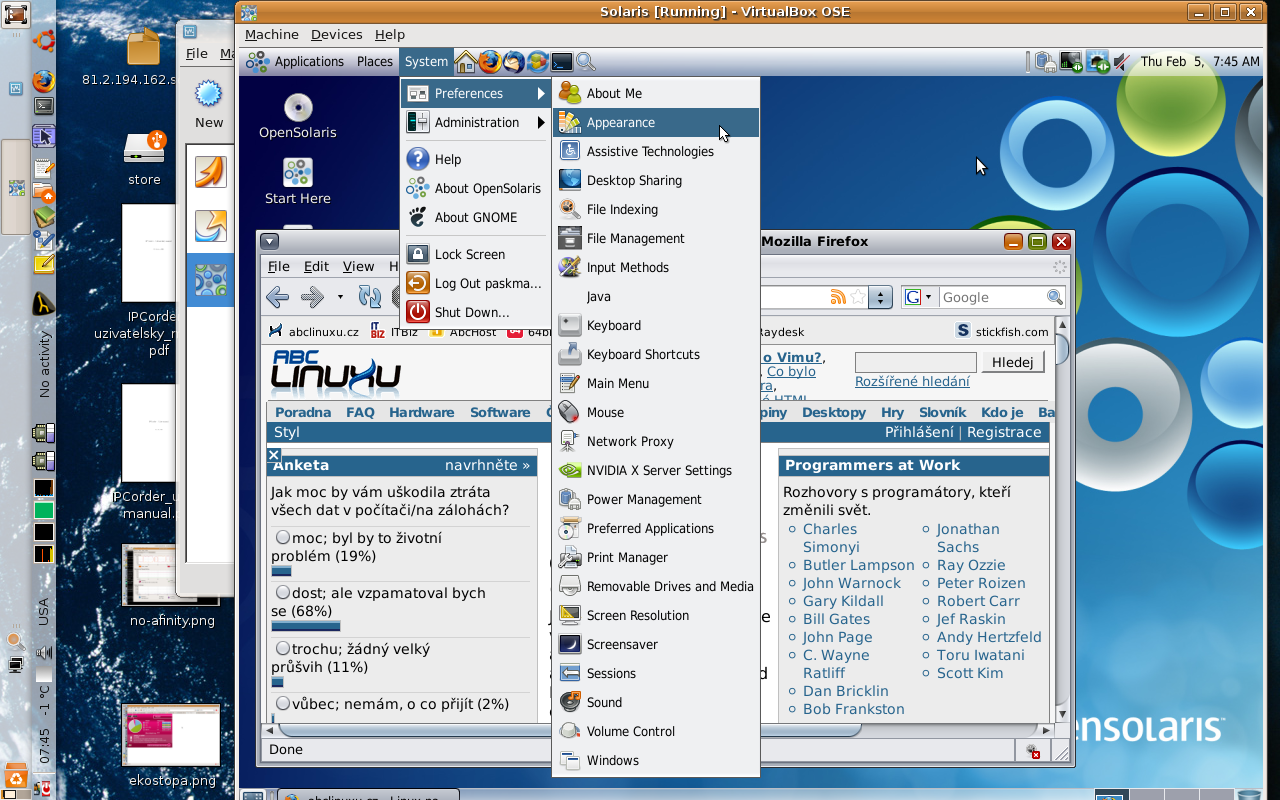Image resolution: width=1280 pixels, height=800 pixels.
Task: Click the Hledej search button
Action: [1012, 362]
